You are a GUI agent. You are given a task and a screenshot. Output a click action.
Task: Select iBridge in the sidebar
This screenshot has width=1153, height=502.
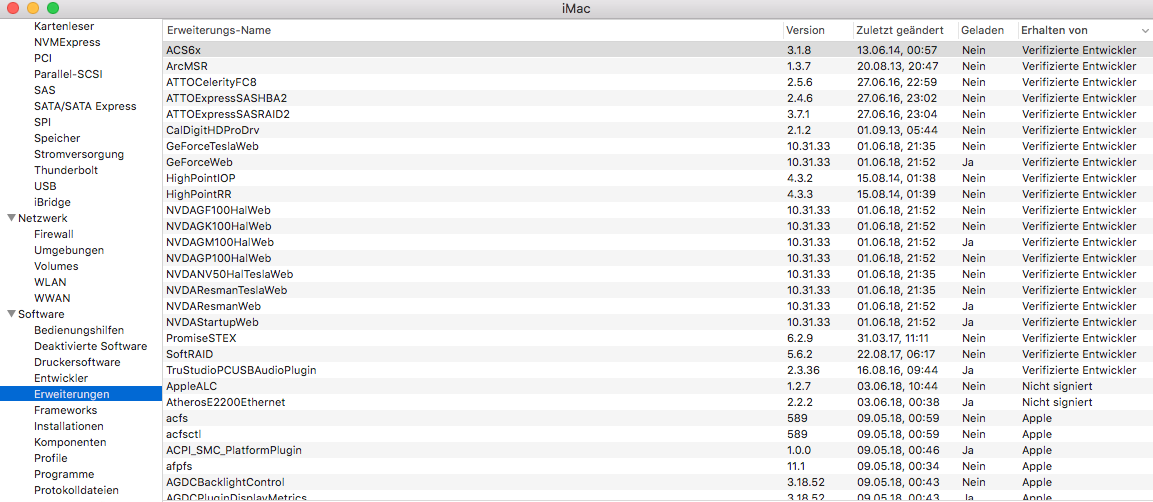tap(52, 202)
